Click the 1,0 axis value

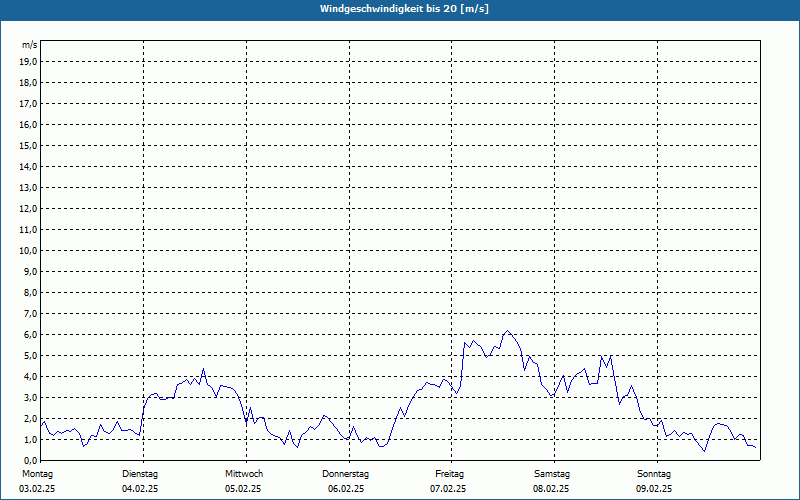[x=31, y=439]
